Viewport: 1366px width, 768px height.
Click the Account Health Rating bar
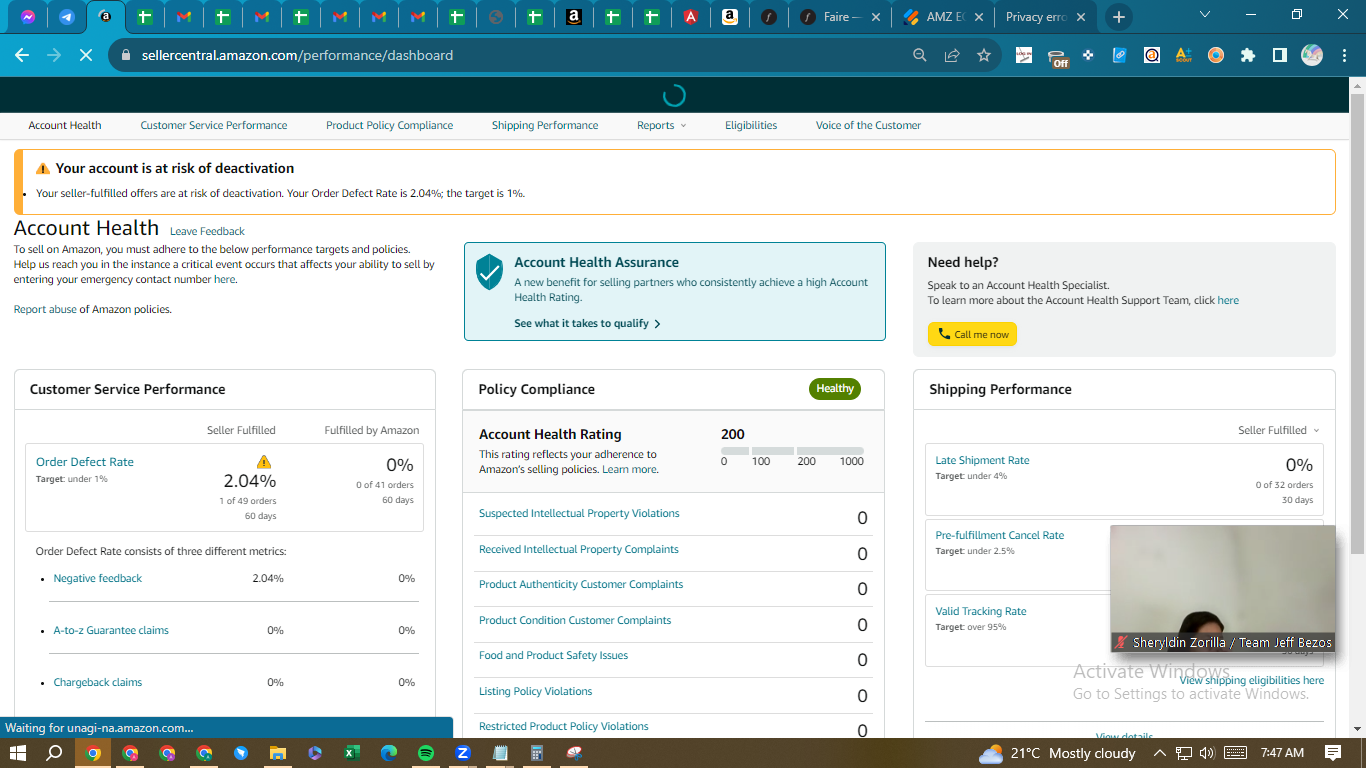pyautogui.click(x=792, y=451)
